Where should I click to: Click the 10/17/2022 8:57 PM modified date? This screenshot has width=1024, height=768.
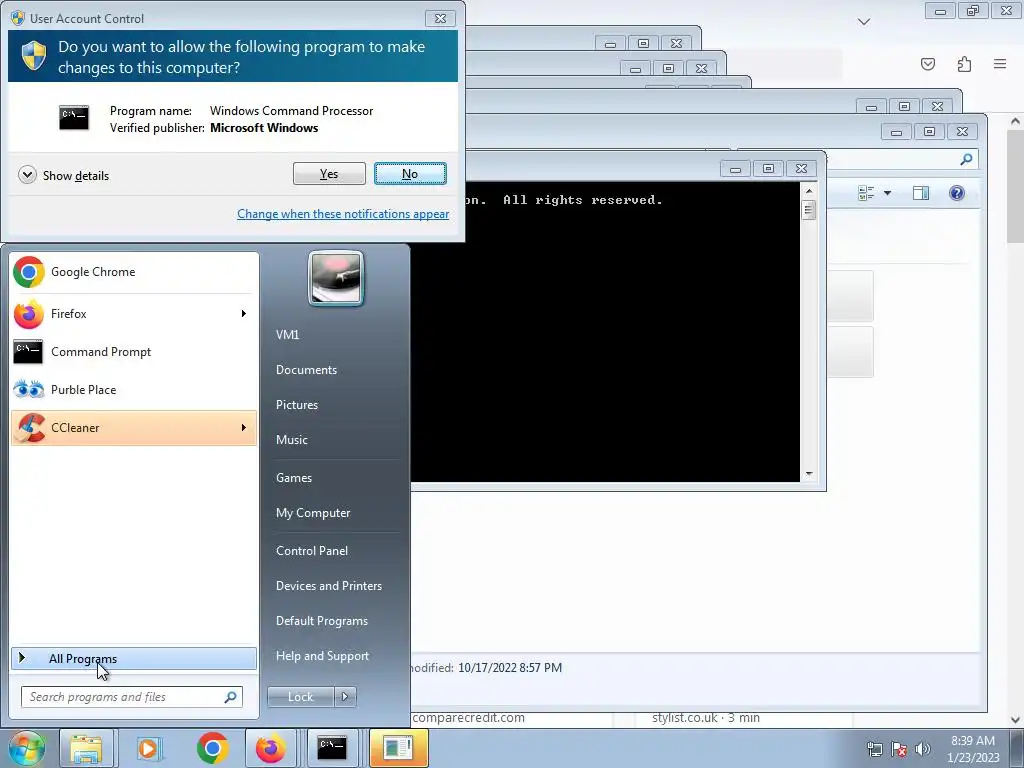tap(510, 667)
